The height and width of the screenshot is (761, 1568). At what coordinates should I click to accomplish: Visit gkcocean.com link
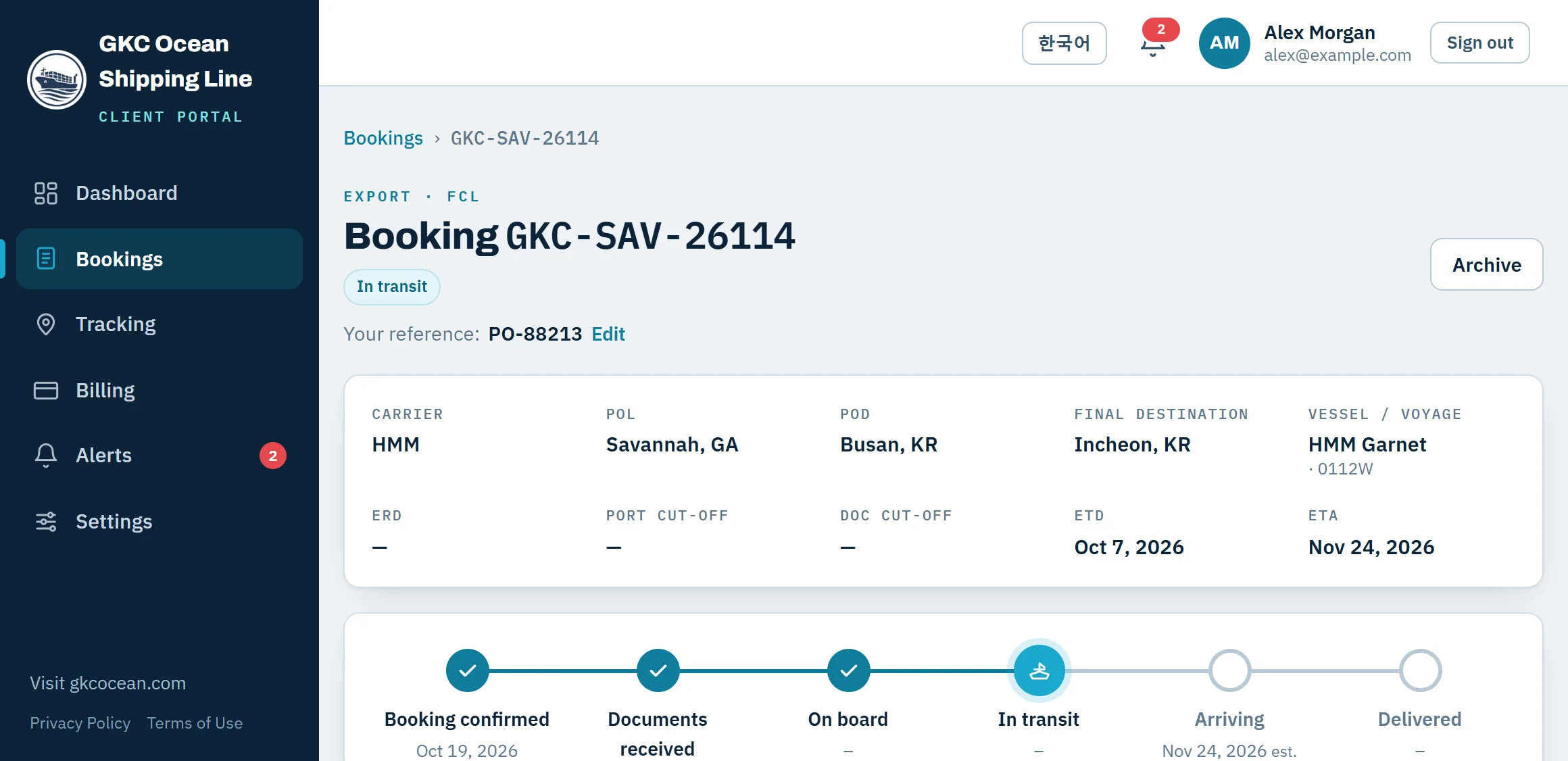[107, 683]
